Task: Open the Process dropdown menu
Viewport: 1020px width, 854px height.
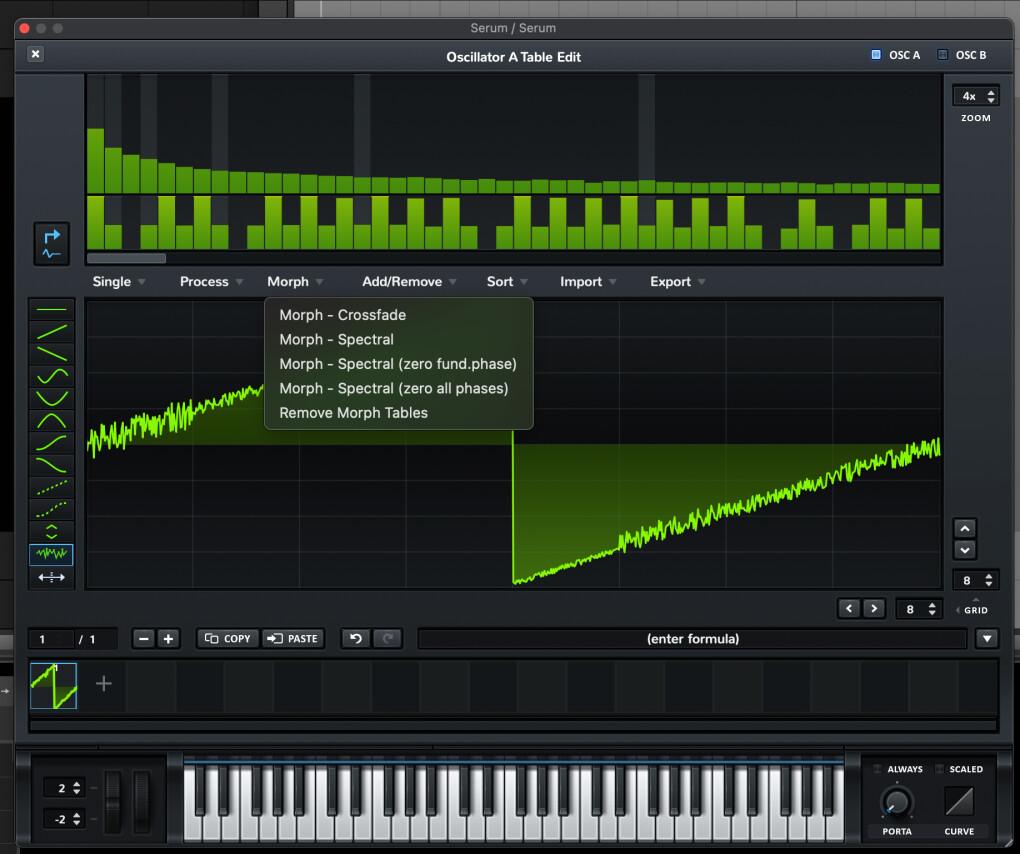Action: click(211, 282)
